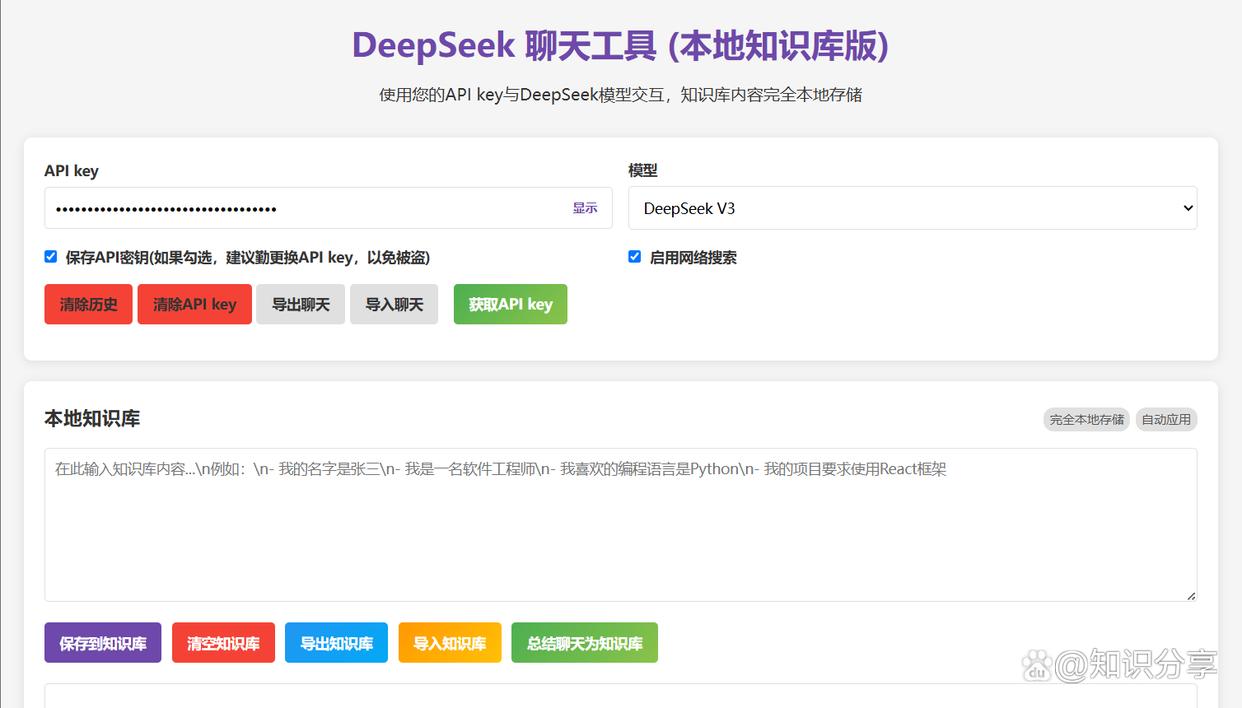Click the subtitle text about 本地存储
The height and width of the screenshot is (708, 1242).
(620, 95)
